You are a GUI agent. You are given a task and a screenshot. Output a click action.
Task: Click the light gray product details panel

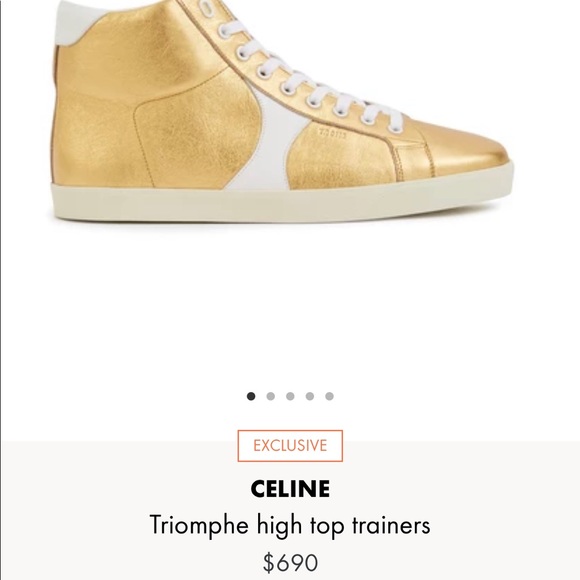(x=290, y=510)
